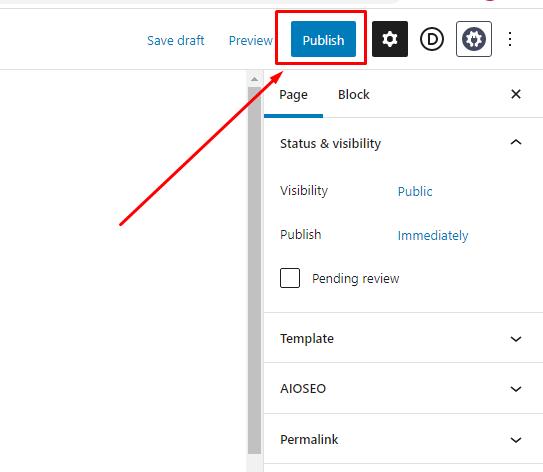
Task: Change visibility from Public
Action: 415,191
